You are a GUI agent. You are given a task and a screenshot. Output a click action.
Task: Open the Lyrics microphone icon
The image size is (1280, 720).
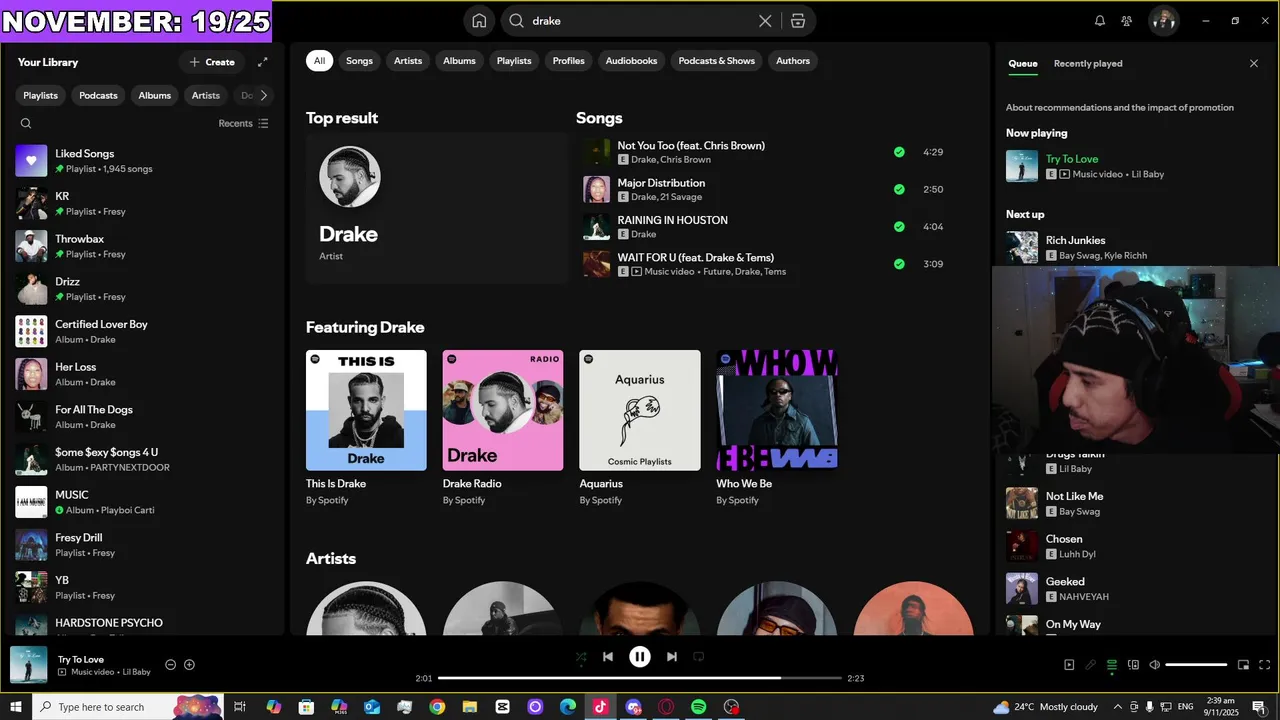pos(1090,665)
